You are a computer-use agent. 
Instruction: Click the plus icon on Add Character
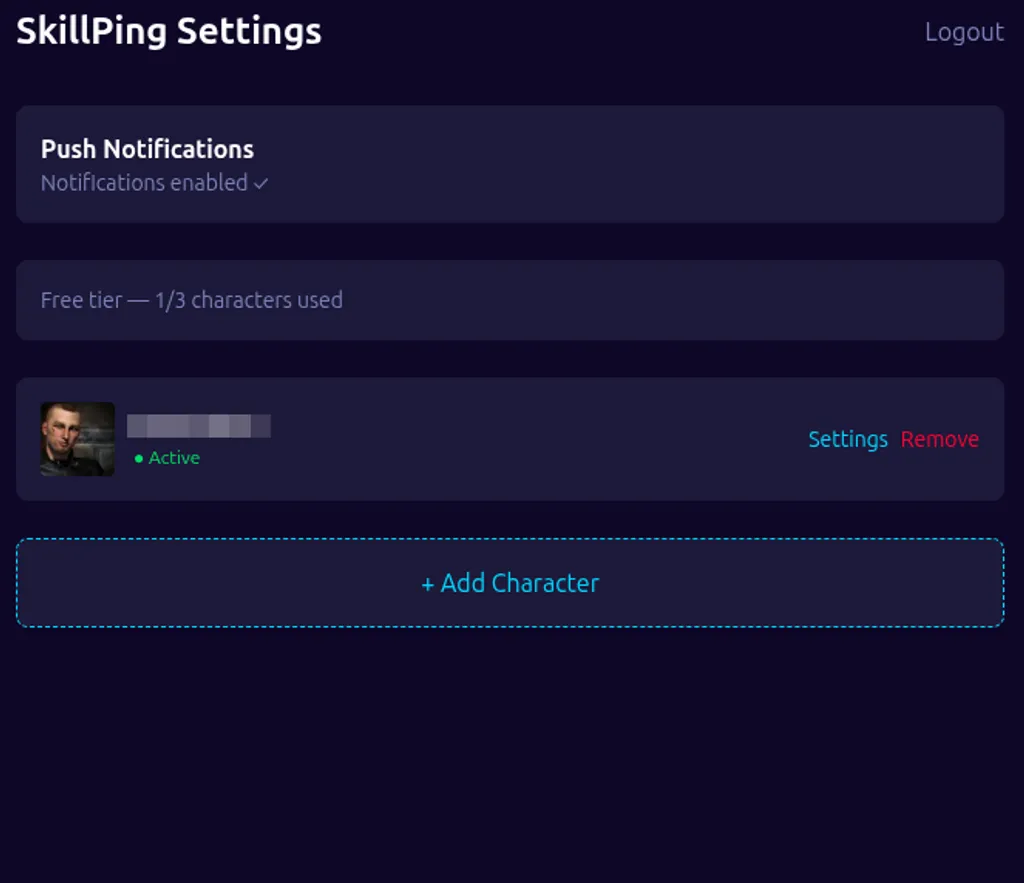tap(428, 582)
